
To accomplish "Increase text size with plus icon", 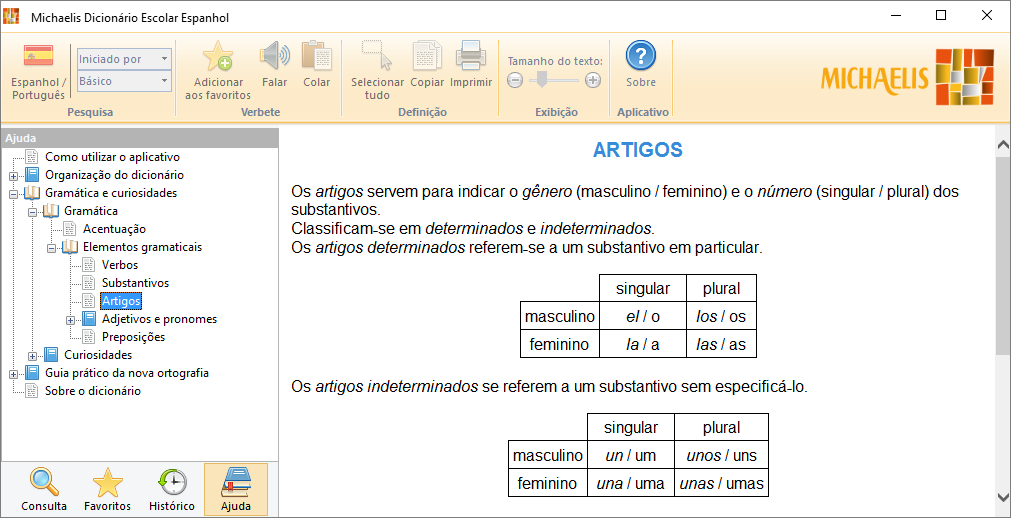I will 593,81.
